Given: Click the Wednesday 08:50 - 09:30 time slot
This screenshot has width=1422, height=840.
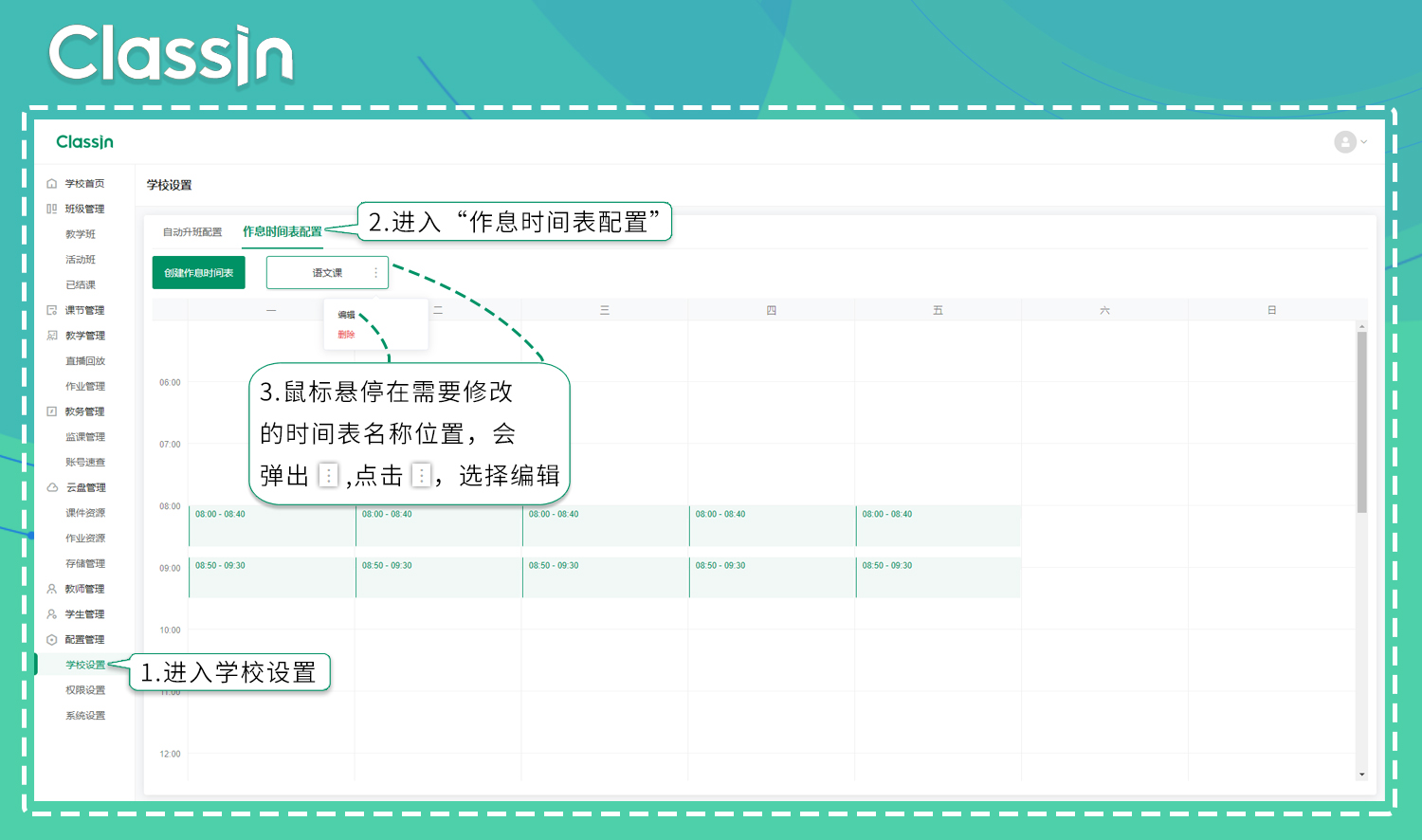Looking at the screenshot, I should click(x=605, y=577).
